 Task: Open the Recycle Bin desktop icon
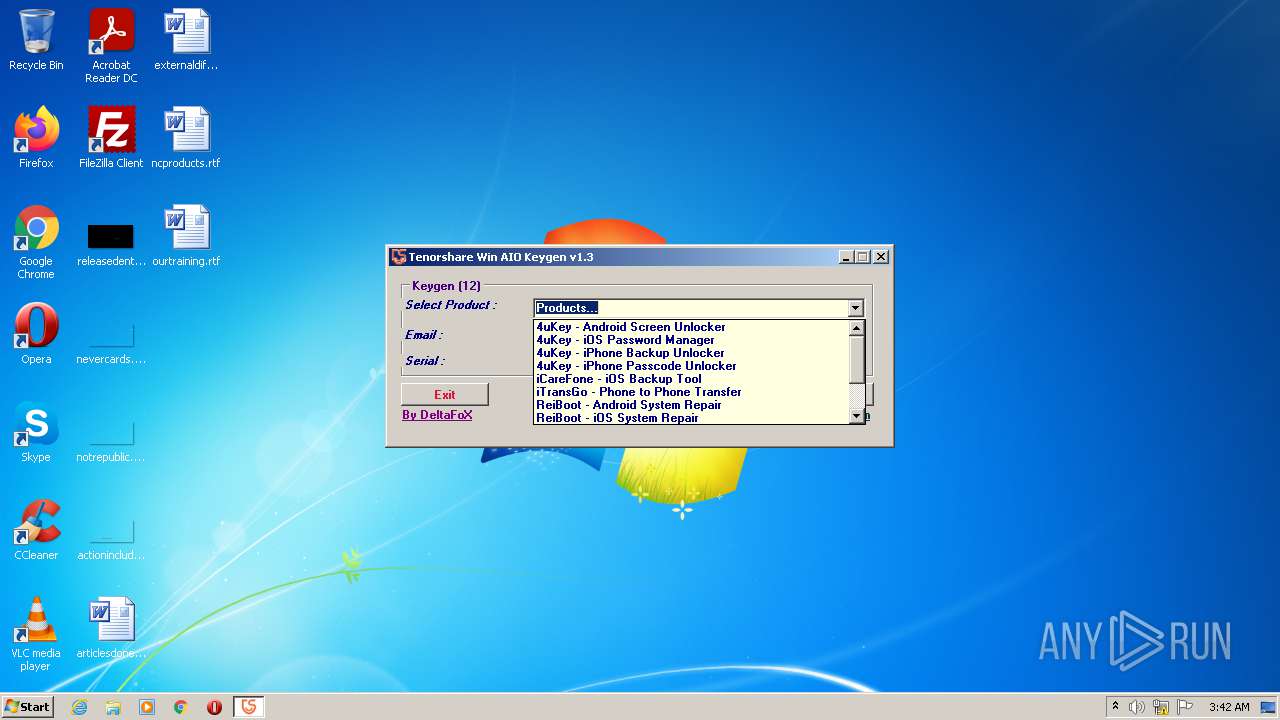pyautogui.click(x=36, y=40)
